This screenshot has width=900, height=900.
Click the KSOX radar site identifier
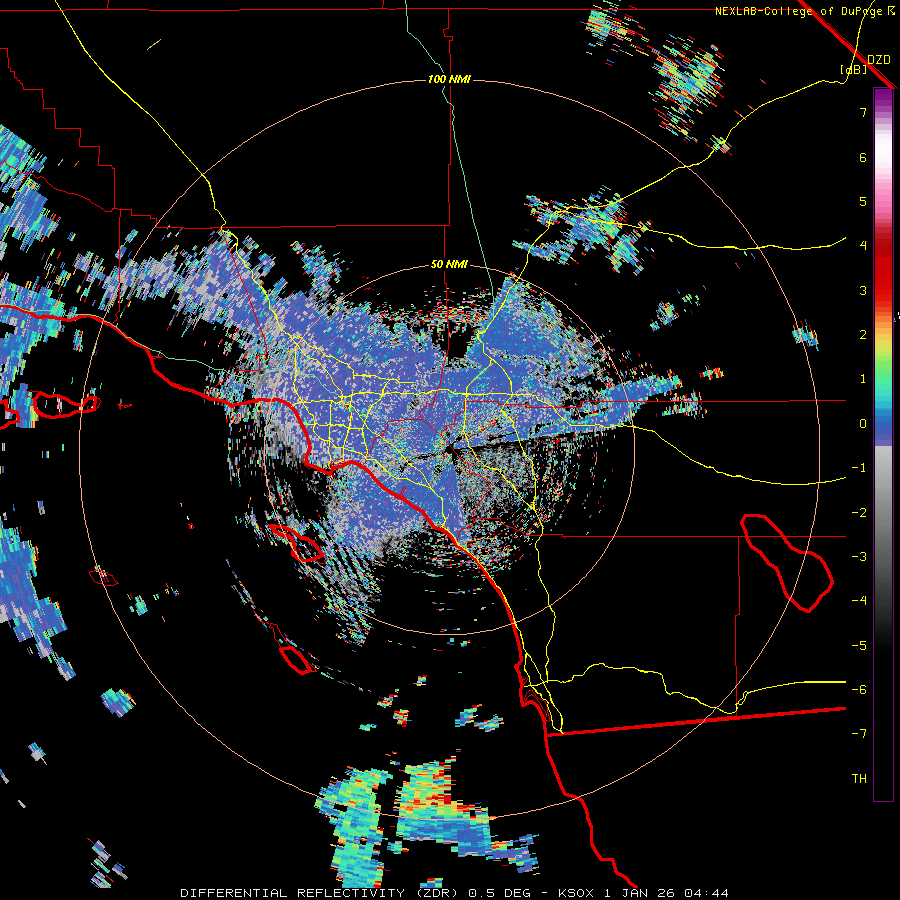coord(577,893)
